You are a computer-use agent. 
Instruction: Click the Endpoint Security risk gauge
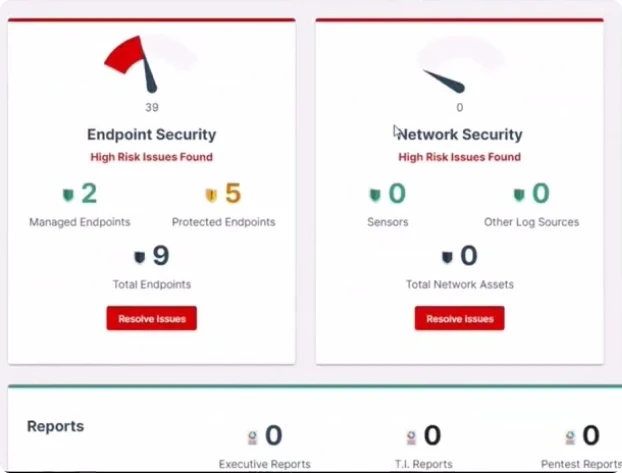click(x=151, y=65)
